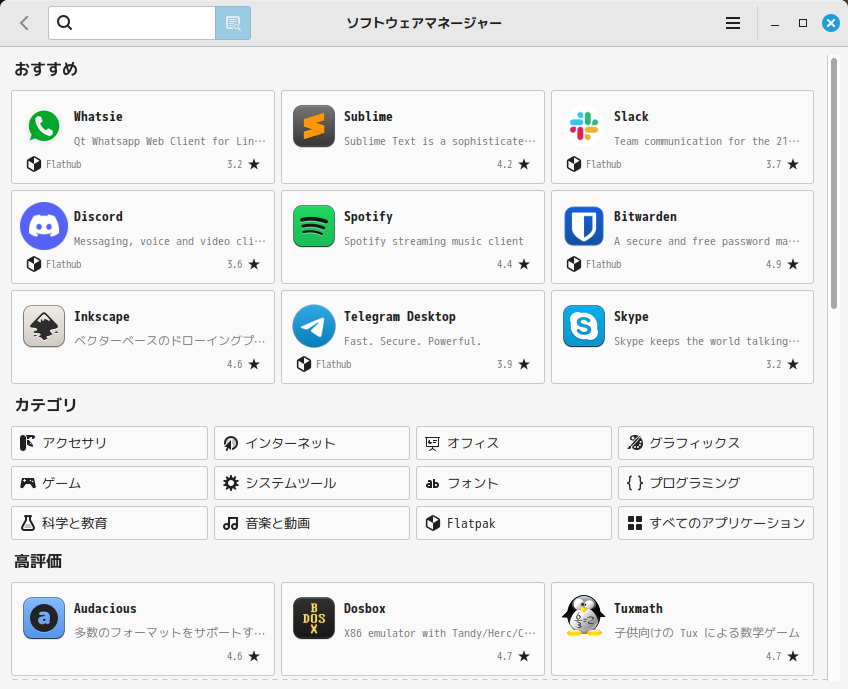Go back with the back arrow

(x=24, y=23)
